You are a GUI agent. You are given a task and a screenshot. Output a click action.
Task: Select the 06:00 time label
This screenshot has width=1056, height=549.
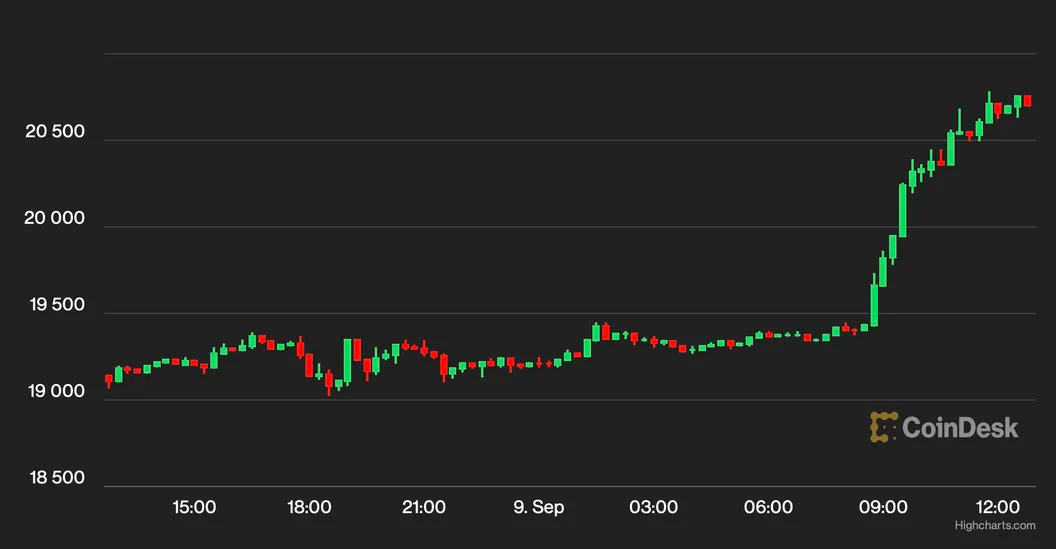pyautogui.click(x=769, y=507)
